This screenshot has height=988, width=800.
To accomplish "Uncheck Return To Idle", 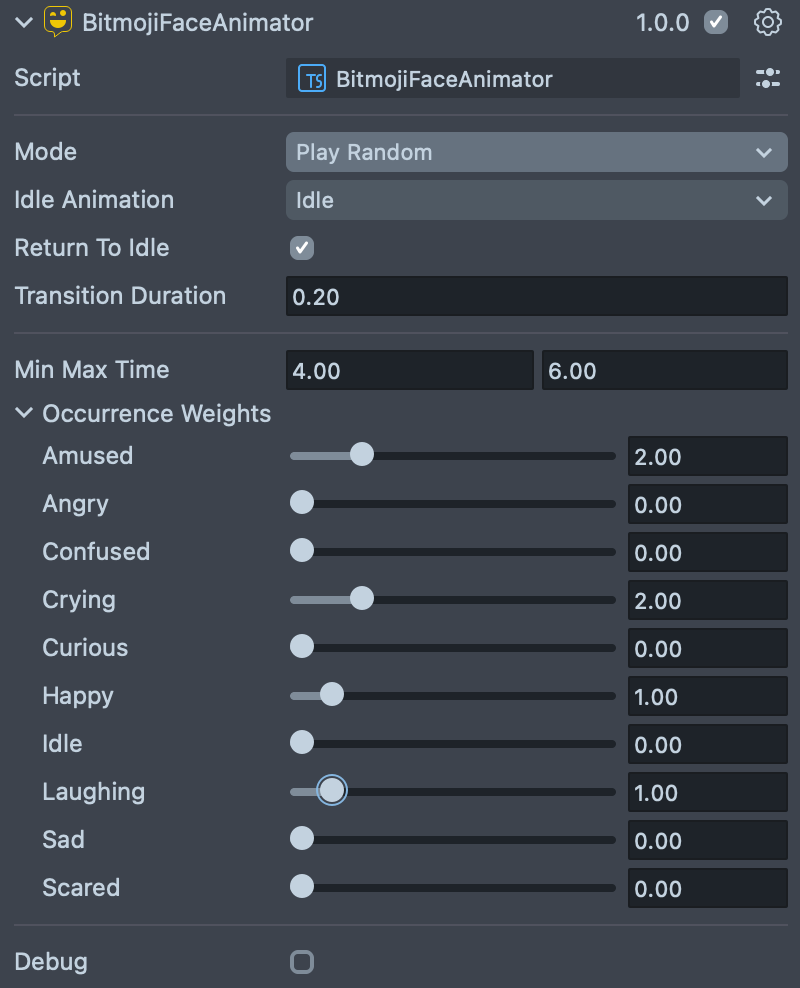I will tap(301, 248).
